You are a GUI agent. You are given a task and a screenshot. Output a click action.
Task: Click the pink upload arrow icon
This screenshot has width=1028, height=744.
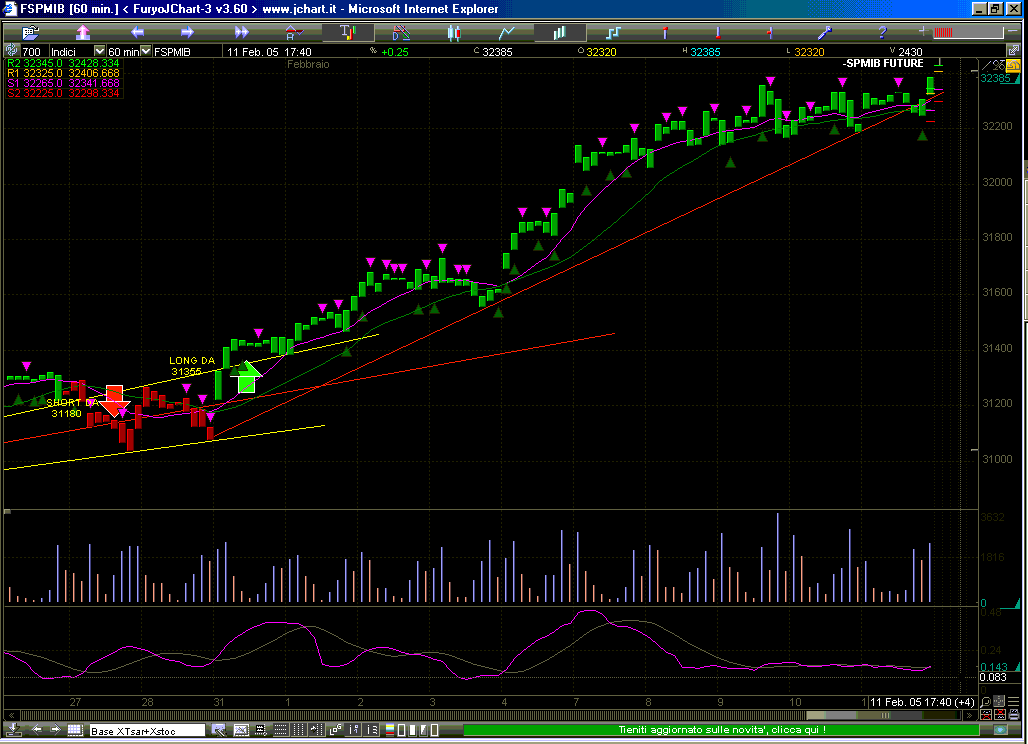coord(82,32)
